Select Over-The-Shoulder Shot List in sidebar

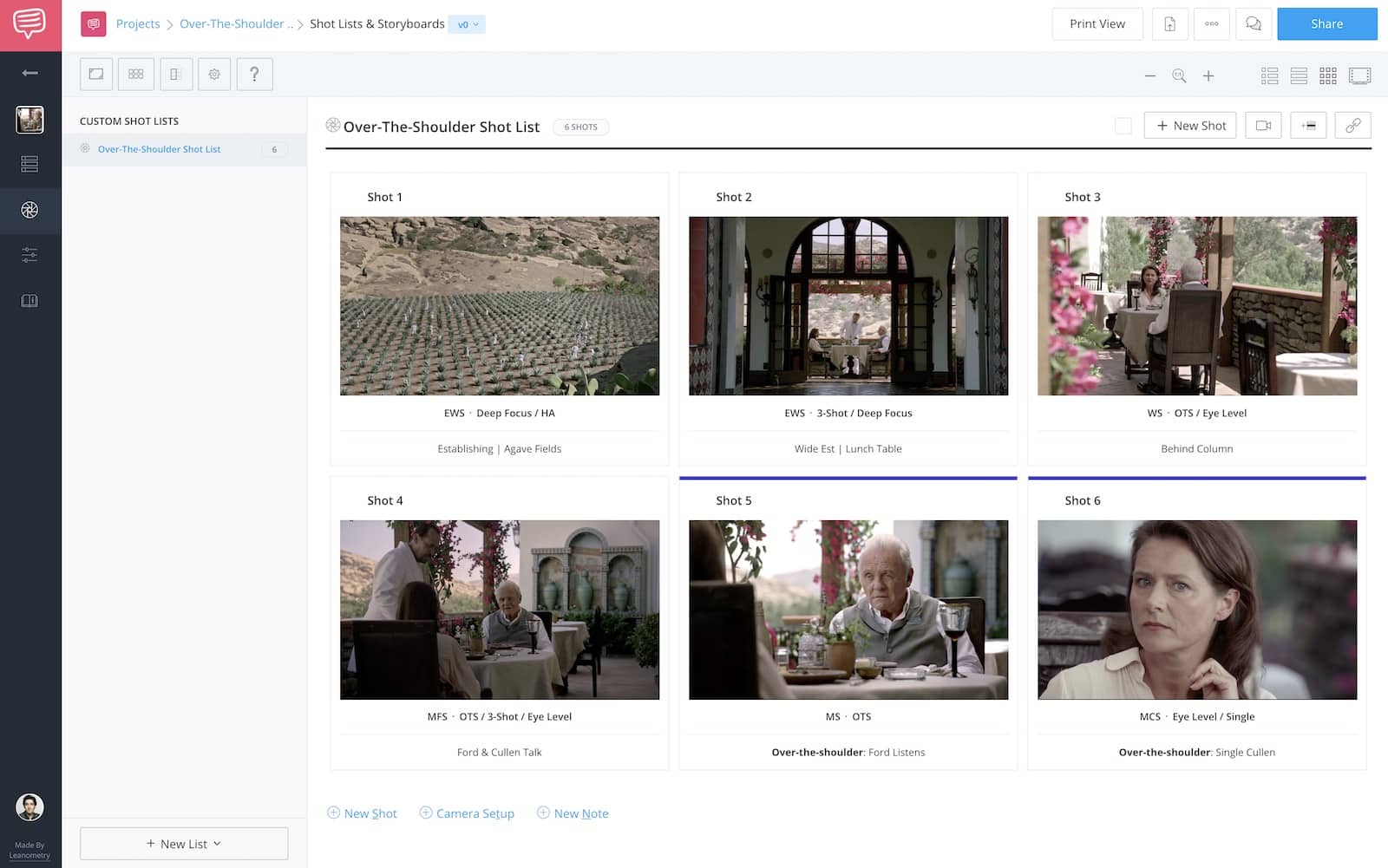click(159, 149)
